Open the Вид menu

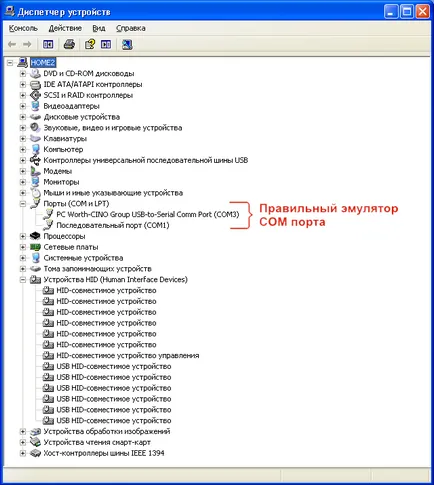coord(99,28)
